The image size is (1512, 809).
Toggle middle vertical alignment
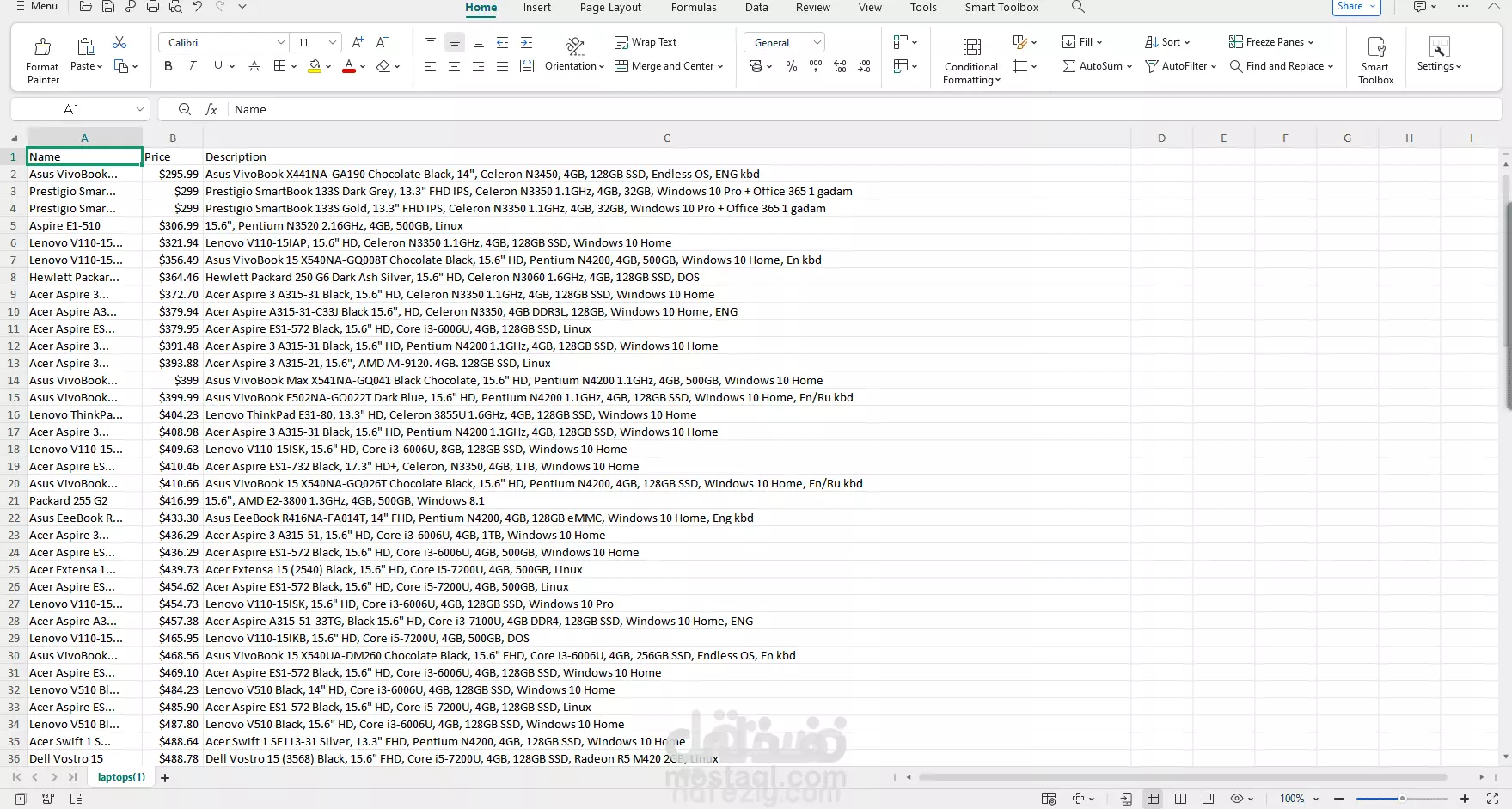tap(455, 42)
